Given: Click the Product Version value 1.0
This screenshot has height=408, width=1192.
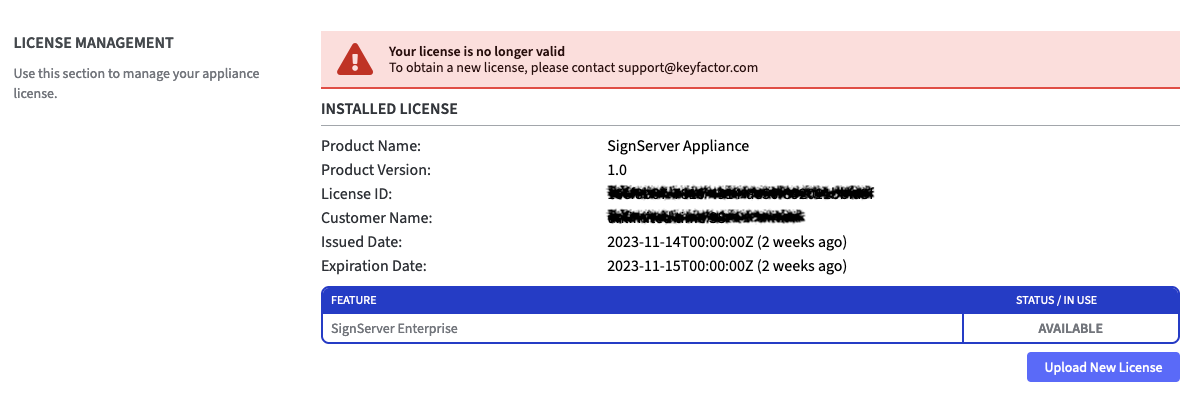Looking at the screenshot, I should pos(617,170).
